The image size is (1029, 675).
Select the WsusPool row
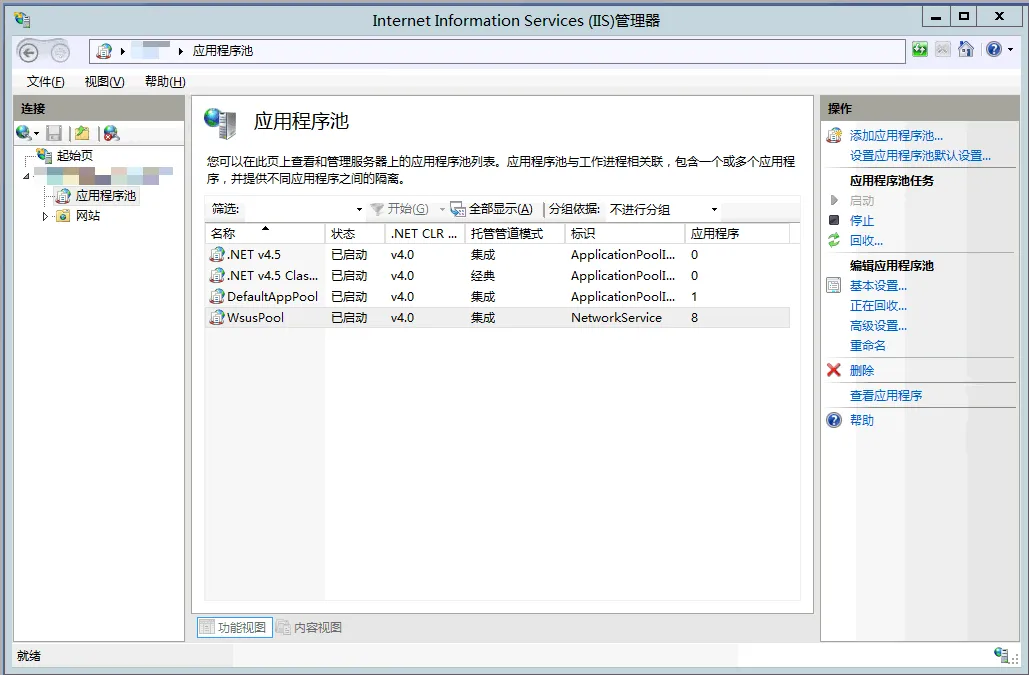point(497,317)
